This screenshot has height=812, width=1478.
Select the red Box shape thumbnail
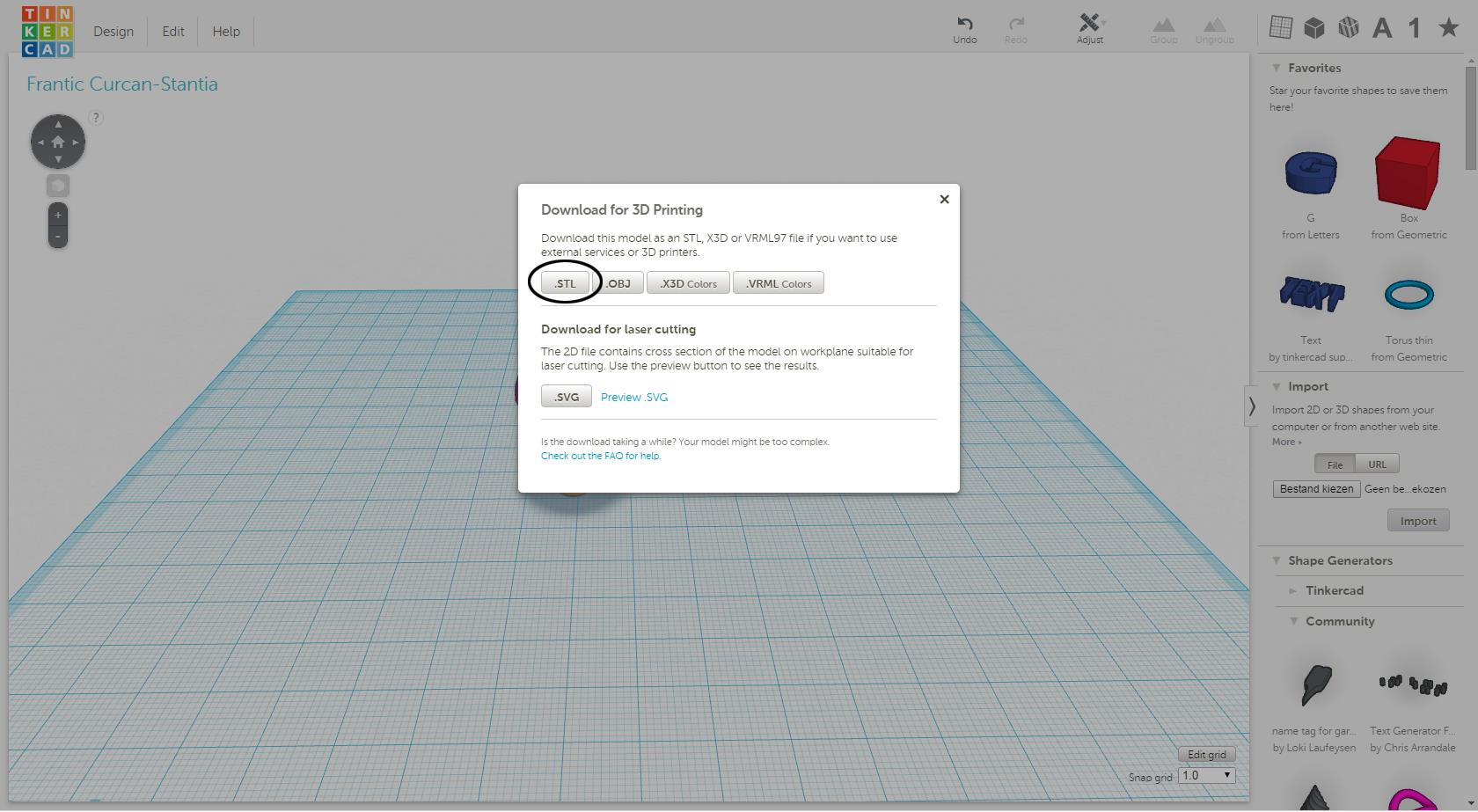1408,172
